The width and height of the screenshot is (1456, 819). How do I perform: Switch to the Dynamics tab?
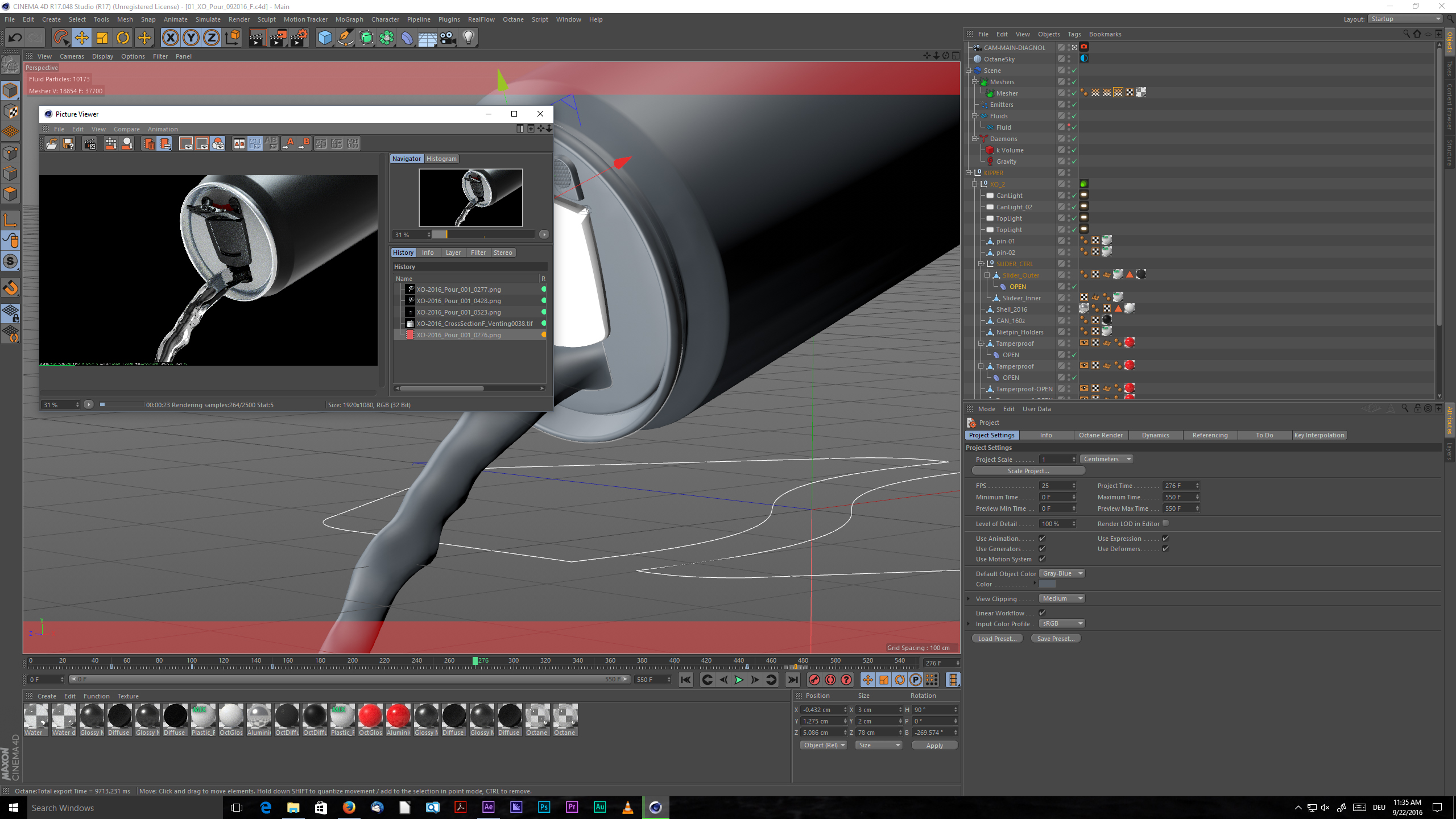(x=1155, y=435)
